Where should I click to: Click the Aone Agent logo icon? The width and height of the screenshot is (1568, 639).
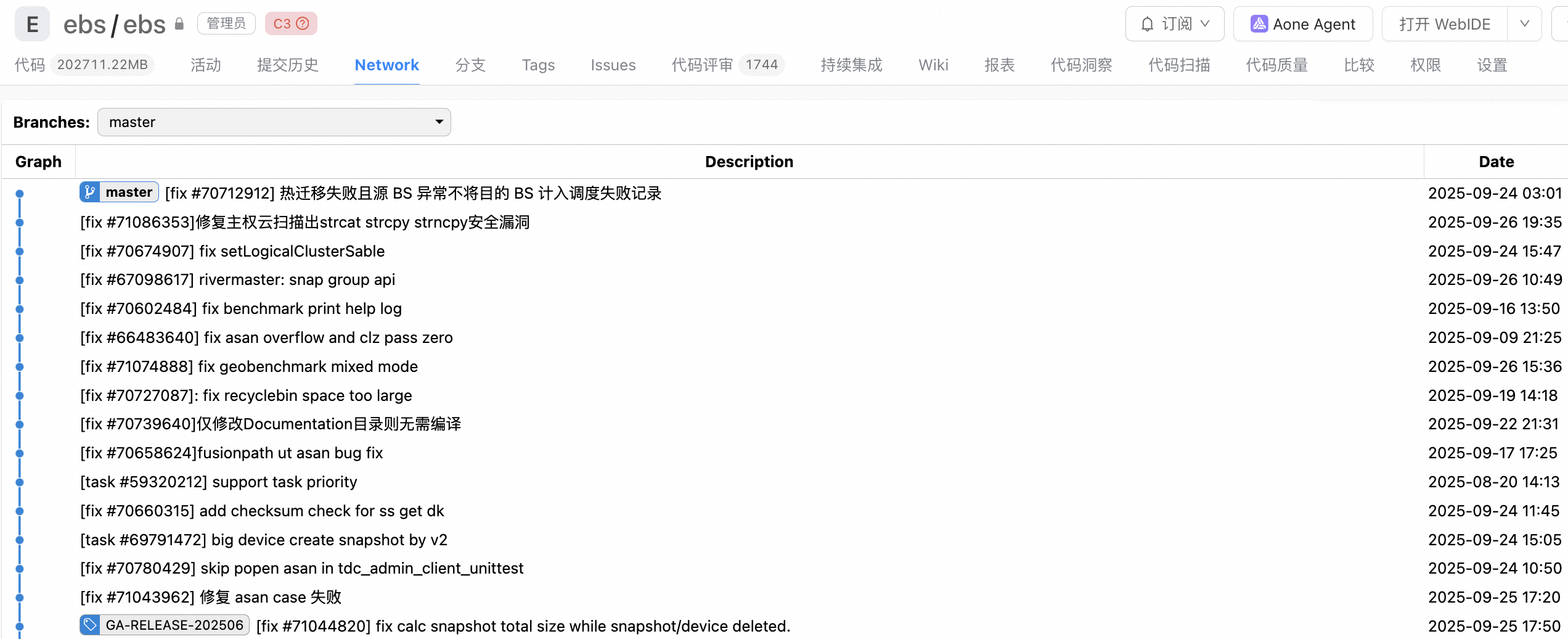1259,24
